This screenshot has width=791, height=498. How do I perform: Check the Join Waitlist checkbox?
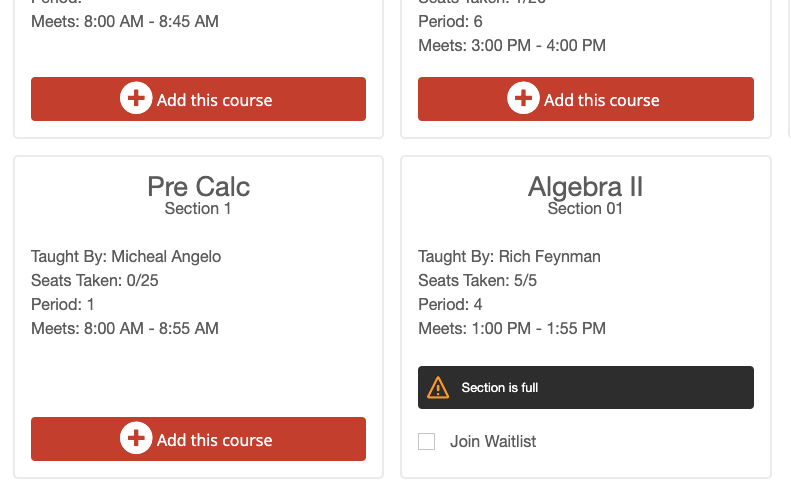click(426, 441)
